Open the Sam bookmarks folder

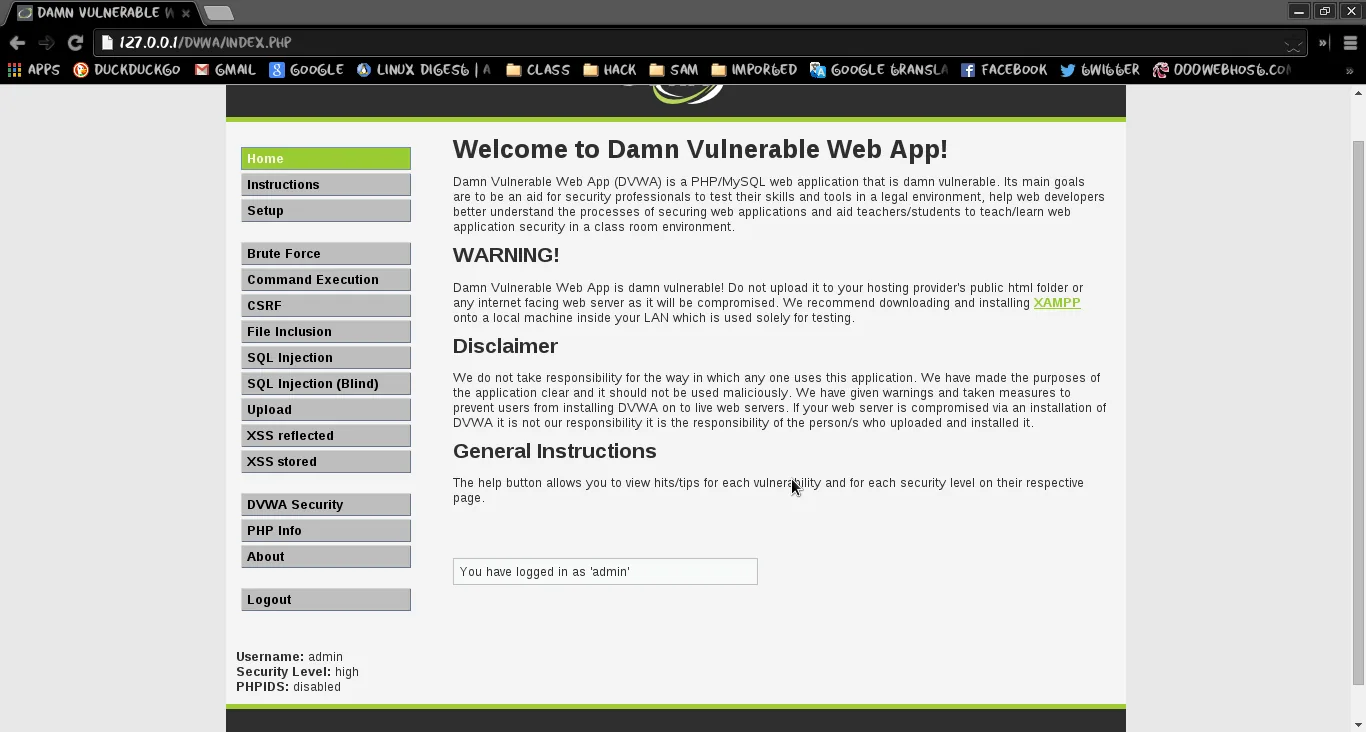tap(674, 70)
